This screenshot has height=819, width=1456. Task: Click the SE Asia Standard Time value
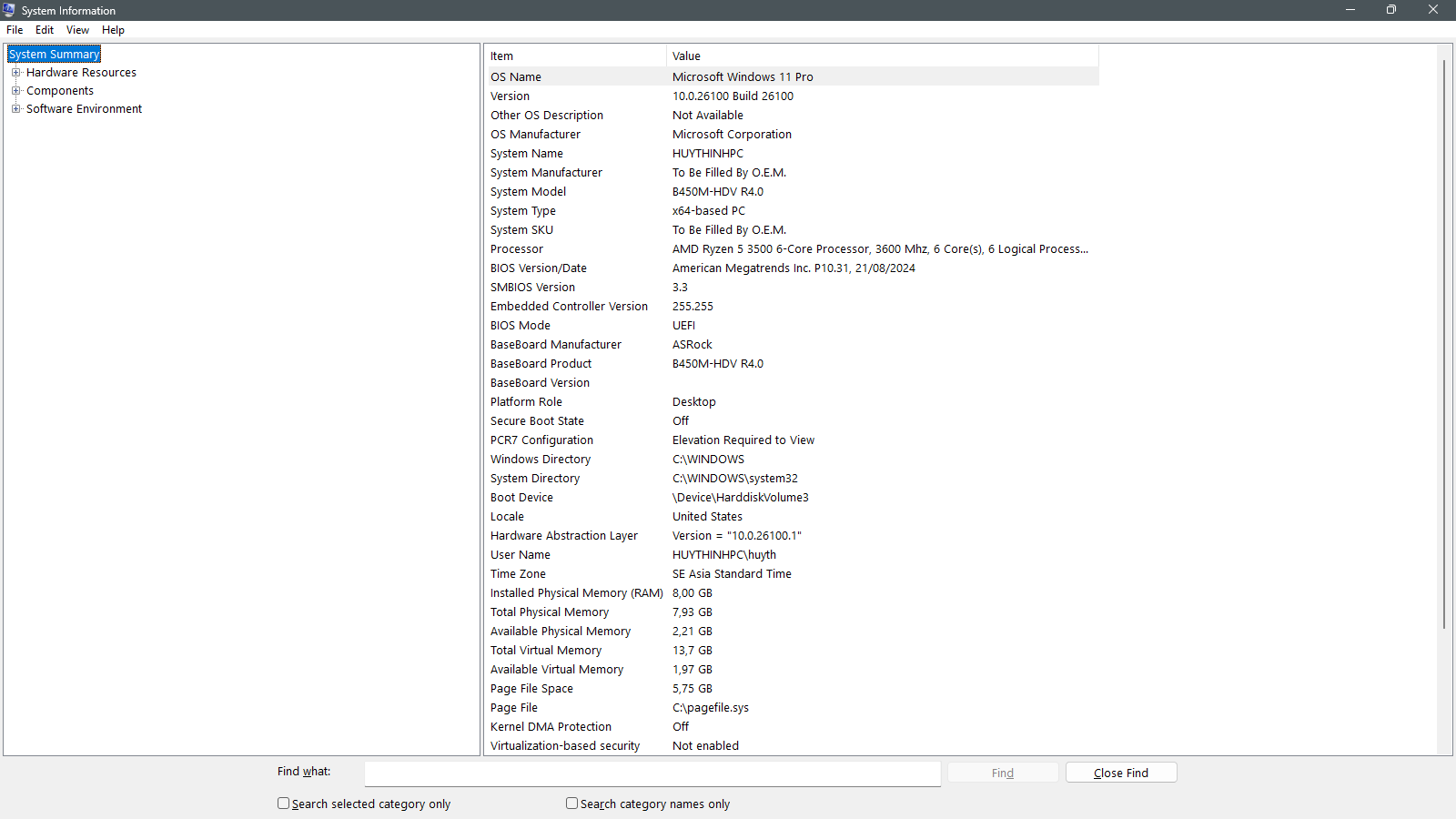coord(732,574)
